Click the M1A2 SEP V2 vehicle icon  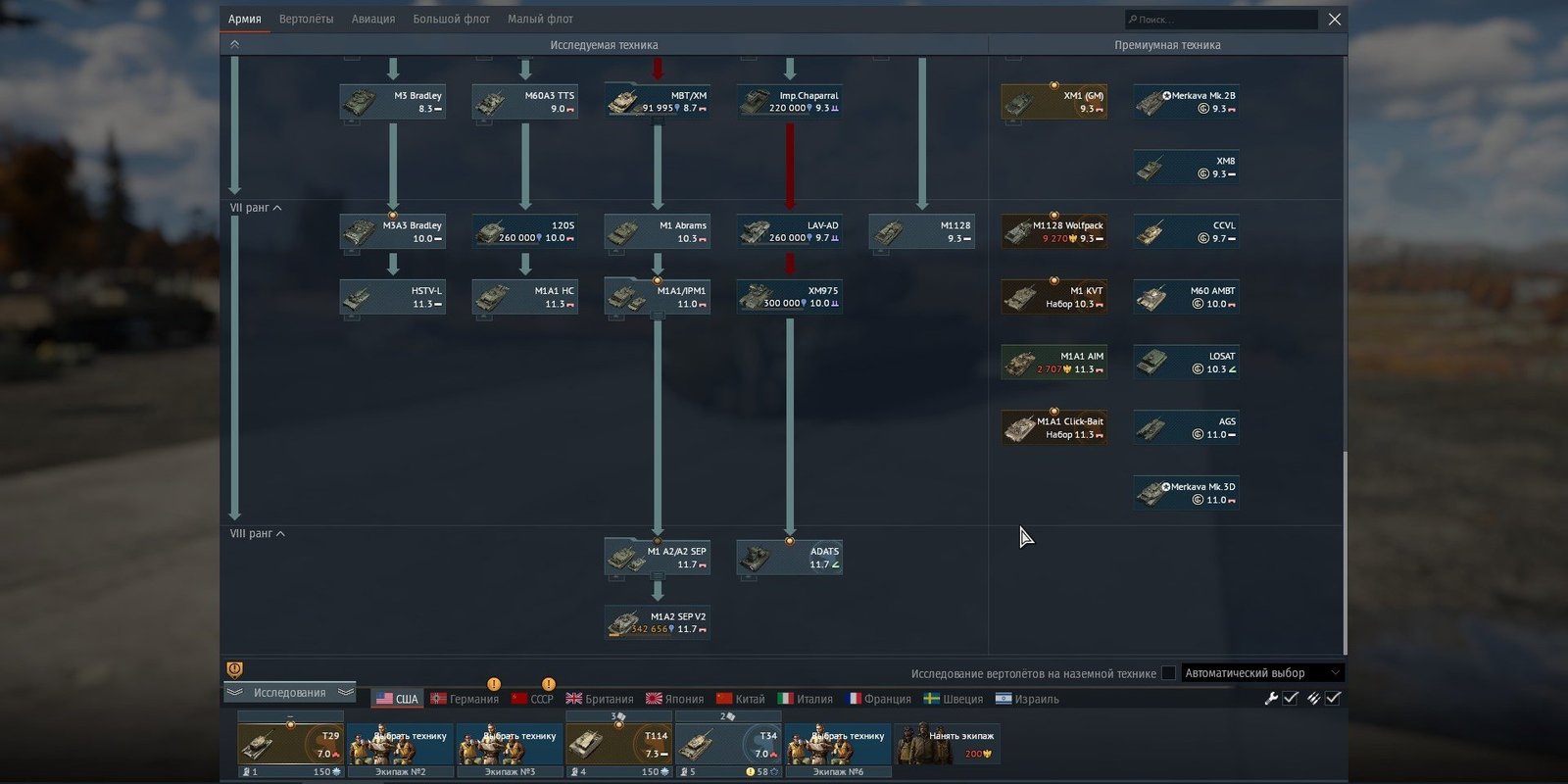(x=657, y=623)
